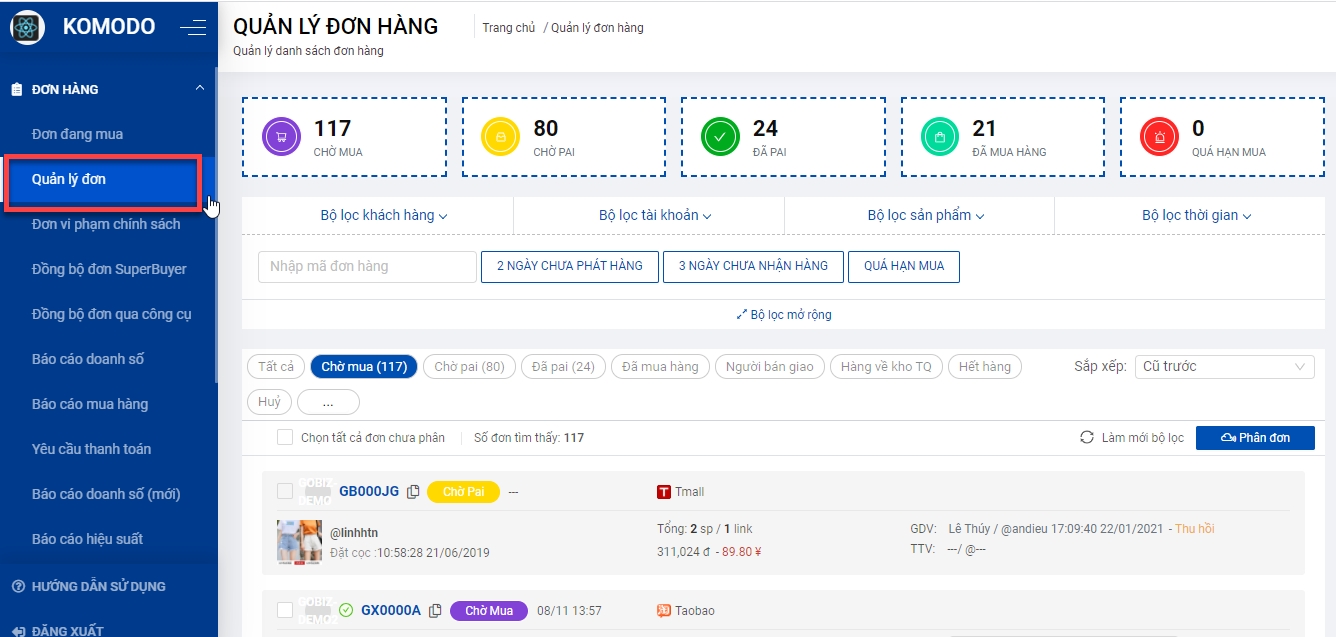Click the product thumbnail of order GB000JG
Screen dimensions: 1336x637
pos(298,541)
